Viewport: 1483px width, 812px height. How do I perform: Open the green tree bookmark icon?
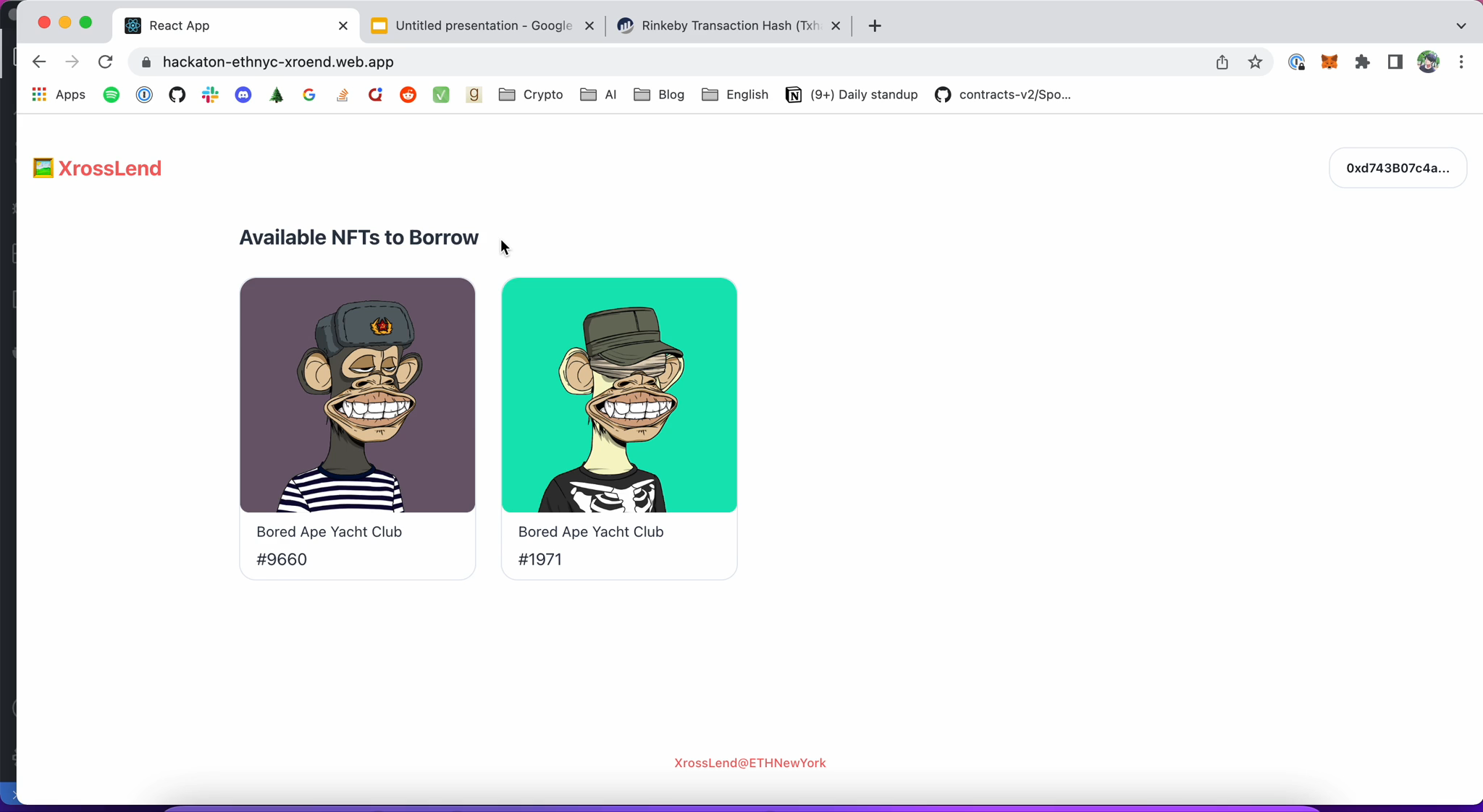(x=277, y=95)
